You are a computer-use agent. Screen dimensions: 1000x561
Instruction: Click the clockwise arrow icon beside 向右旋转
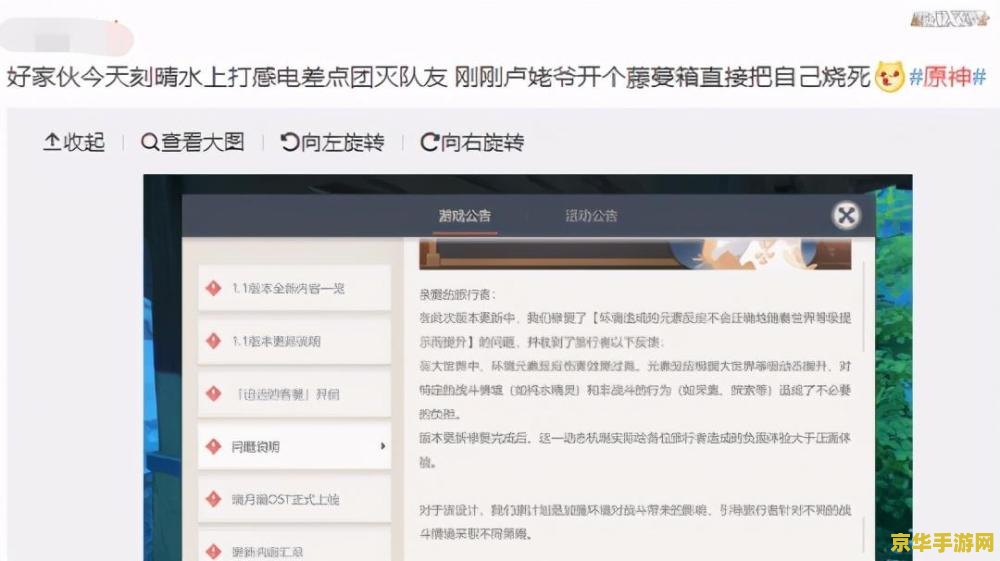[x=429, y=142]
